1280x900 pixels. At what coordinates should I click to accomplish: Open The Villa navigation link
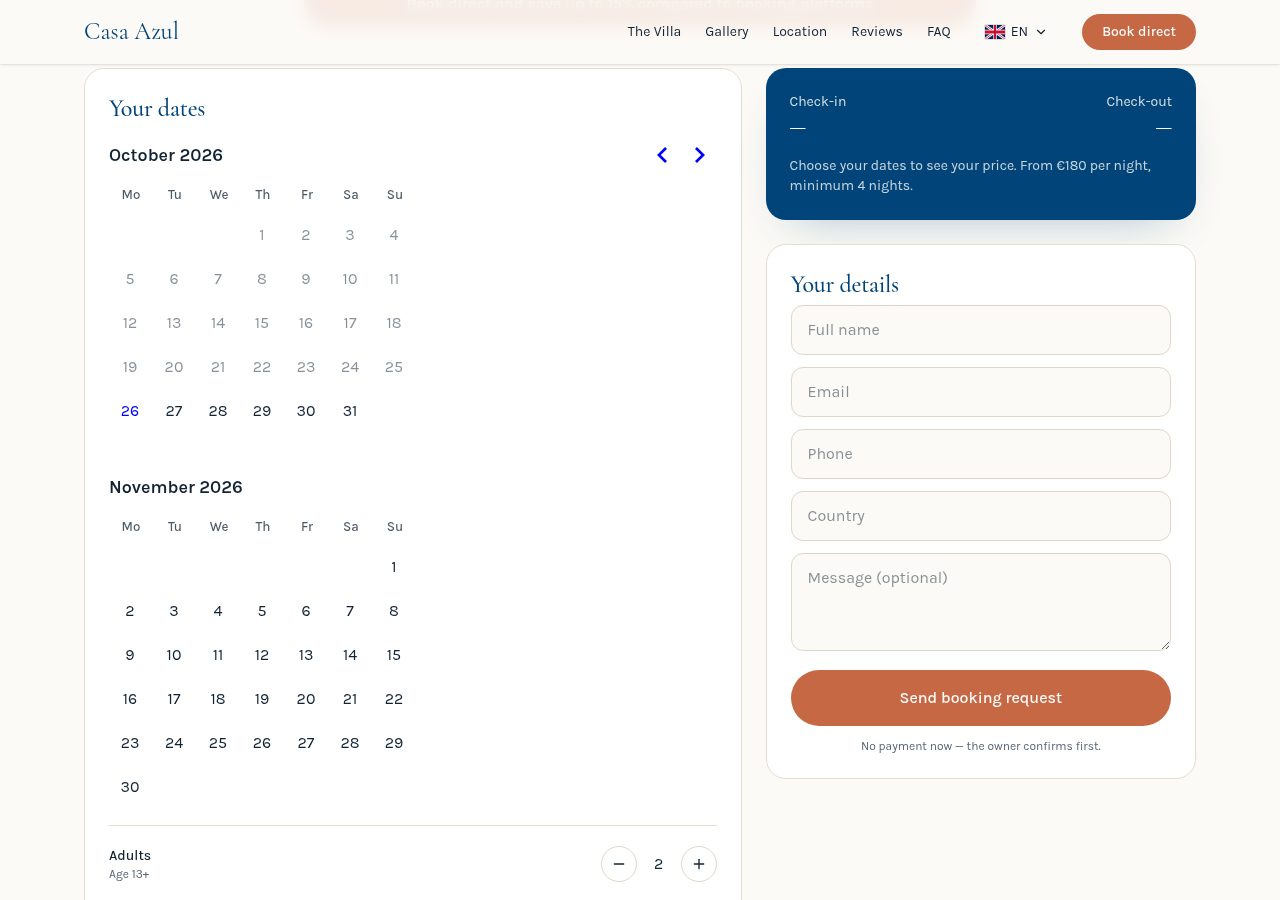(654, 32)
